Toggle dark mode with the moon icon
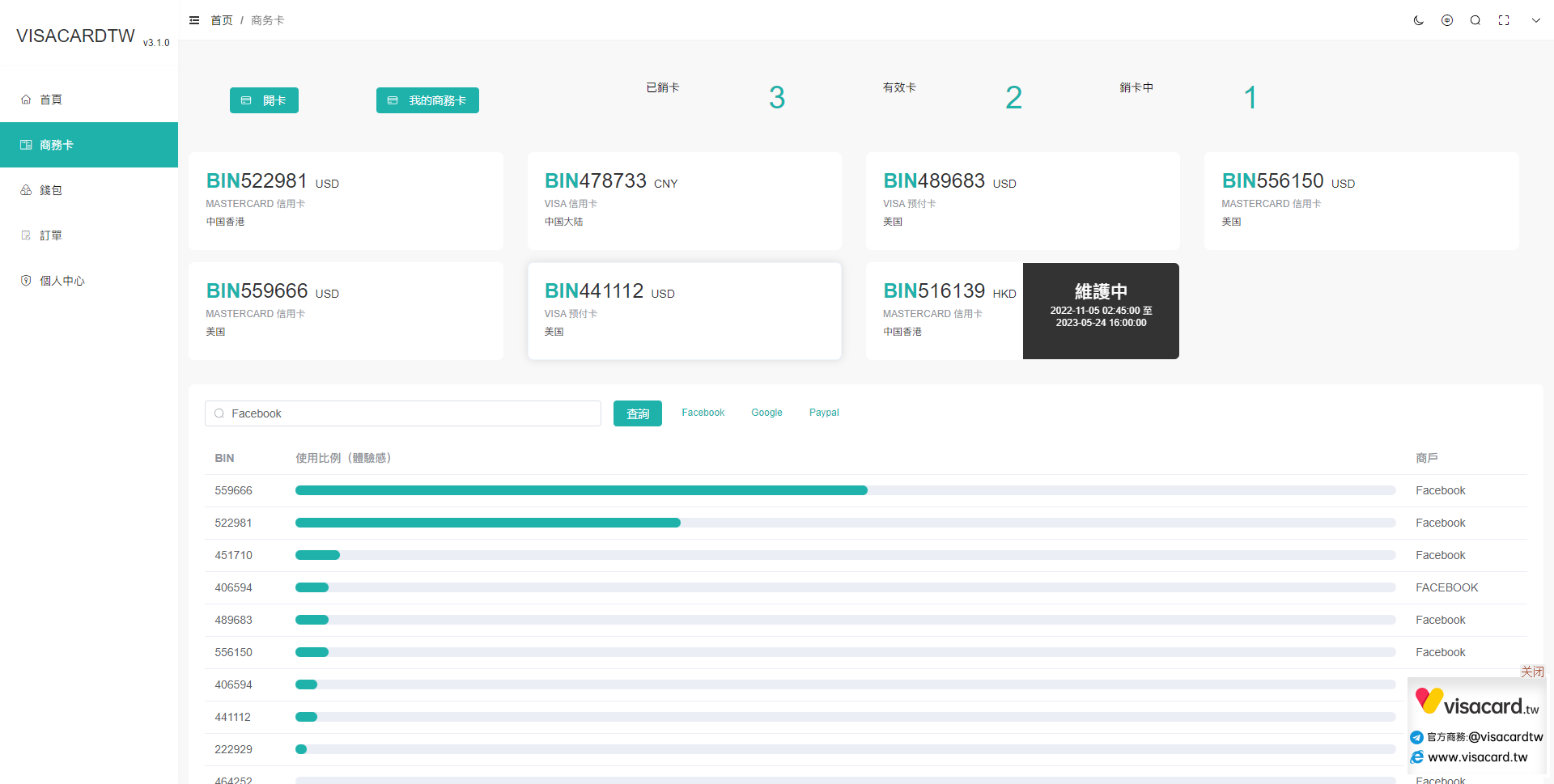 [x=1419, y=20]
